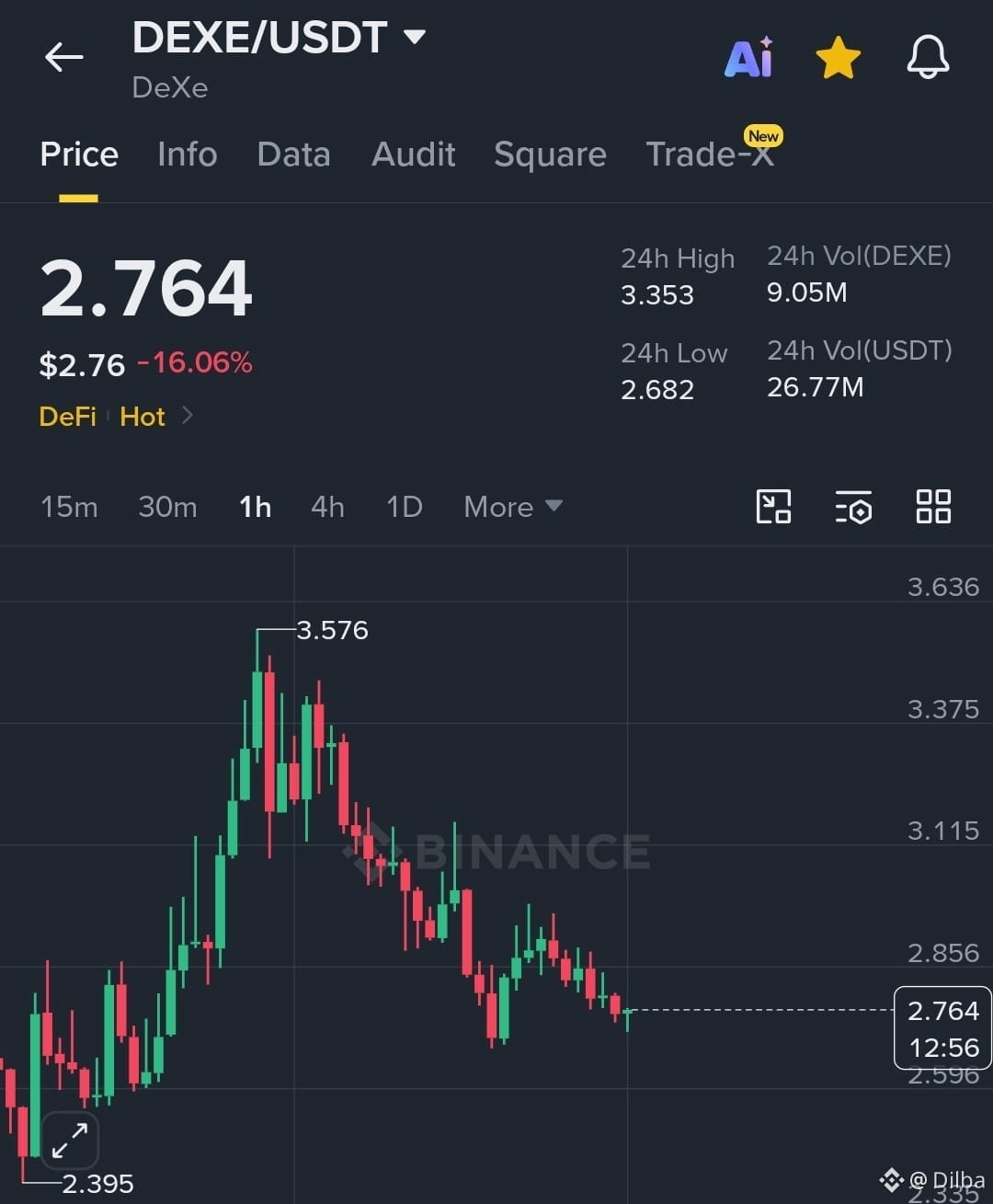
Task: Open the Trade-X tab
Action: click(x=710, y=154)
